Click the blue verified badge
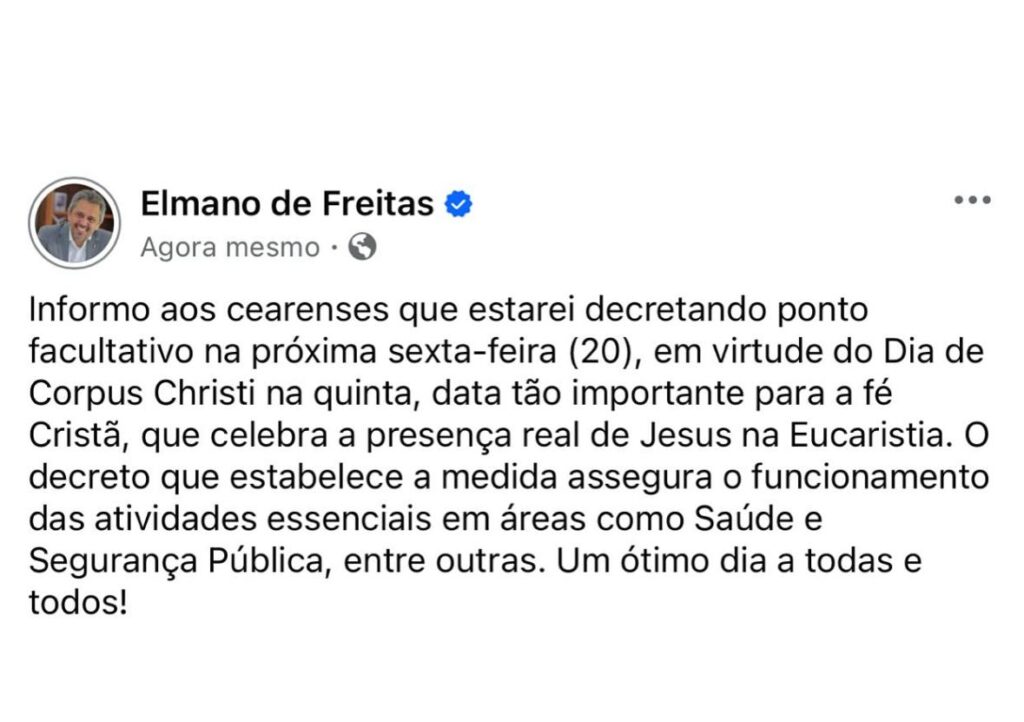 [458, 204]
